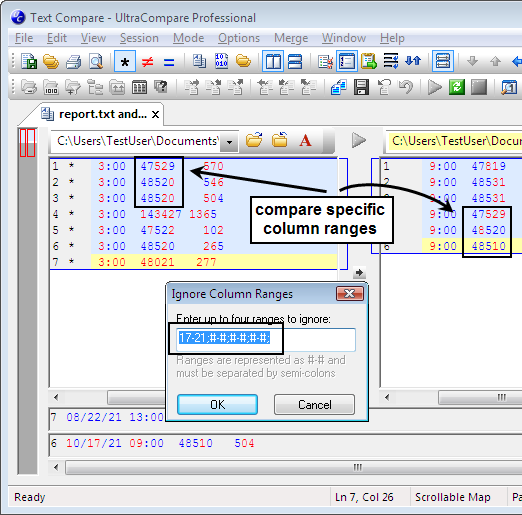Close the Ignore Column Ranges dialog
Viewport: 522px width, 515px height.
point(350,294)
